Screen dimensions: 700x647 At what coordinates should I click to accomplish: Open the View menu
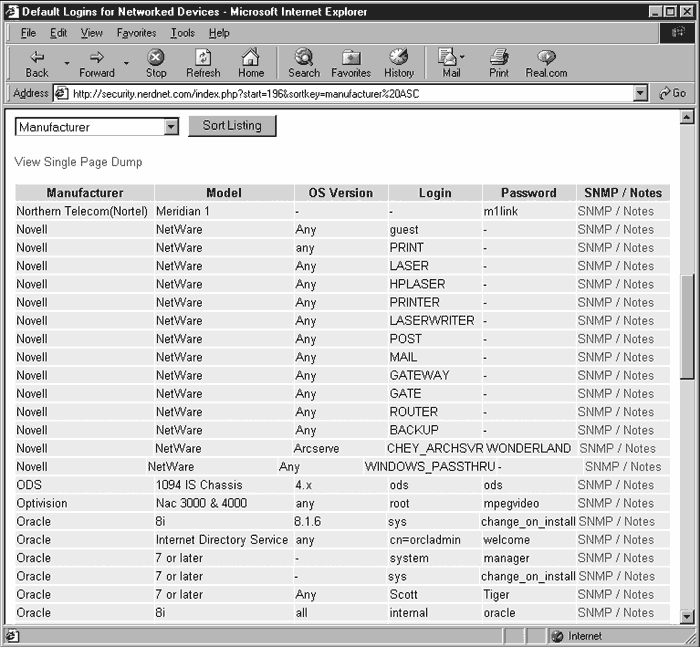coord(92,33)
